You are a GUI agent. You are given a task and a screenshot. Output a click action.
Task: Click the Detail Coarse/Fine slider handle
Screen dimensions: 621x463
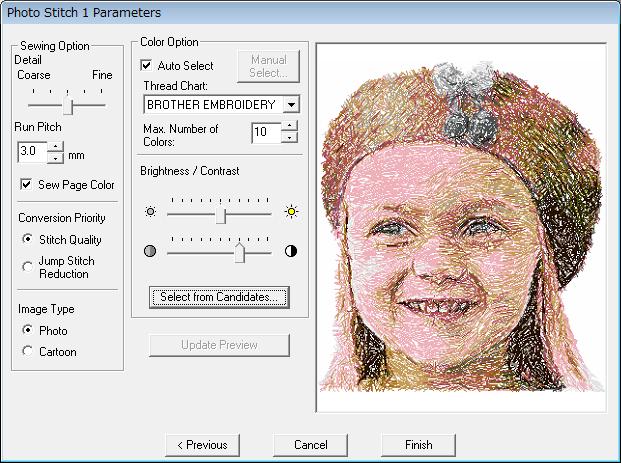point(68,106)
